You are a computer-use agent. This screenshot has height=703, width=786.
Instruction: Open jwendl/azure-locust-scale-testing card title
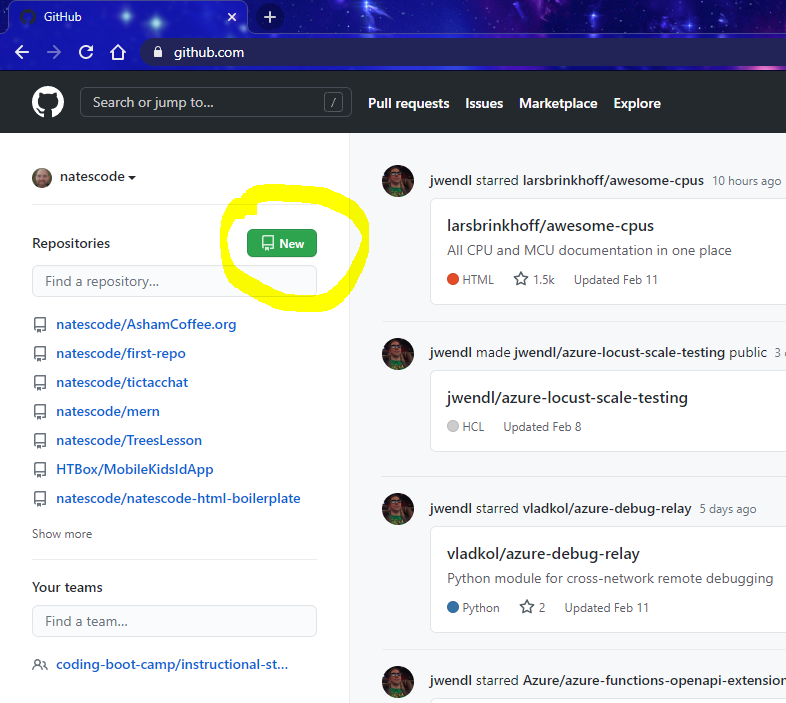click(567, 398)
